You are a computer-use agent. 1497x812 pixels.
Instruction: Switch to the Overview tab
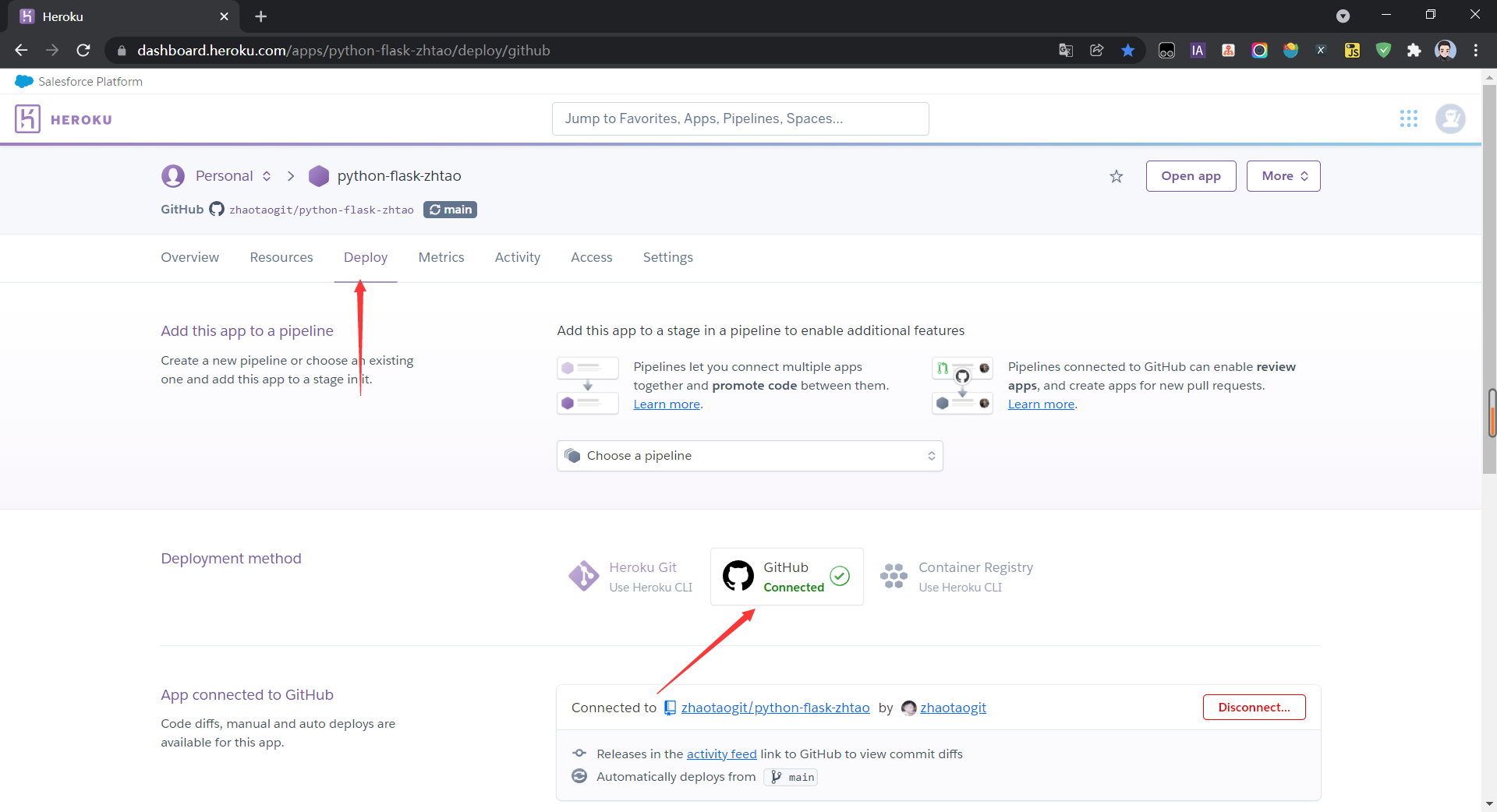189,257
